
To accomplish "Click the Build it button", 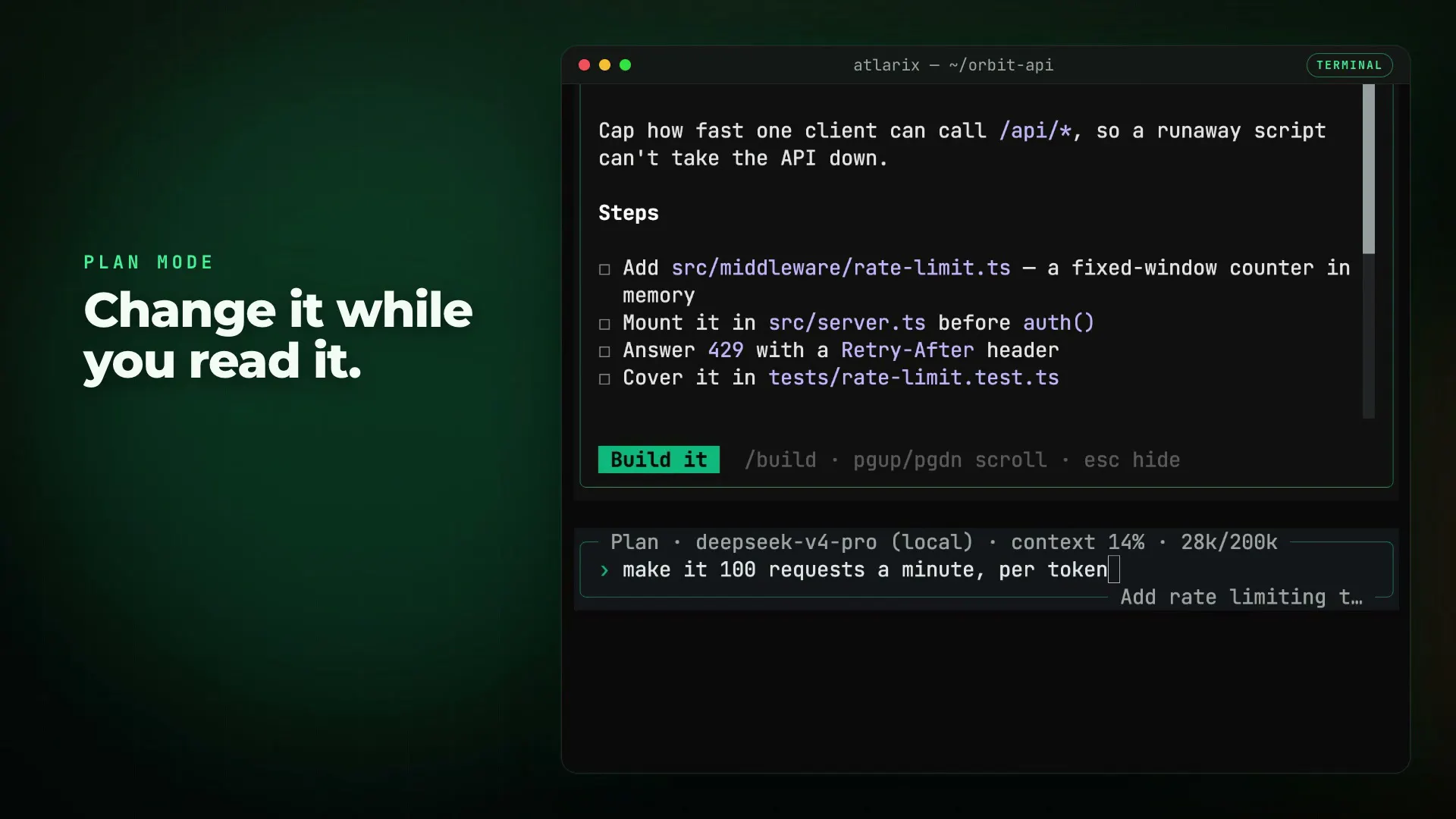I will click(x=658, y=460).
